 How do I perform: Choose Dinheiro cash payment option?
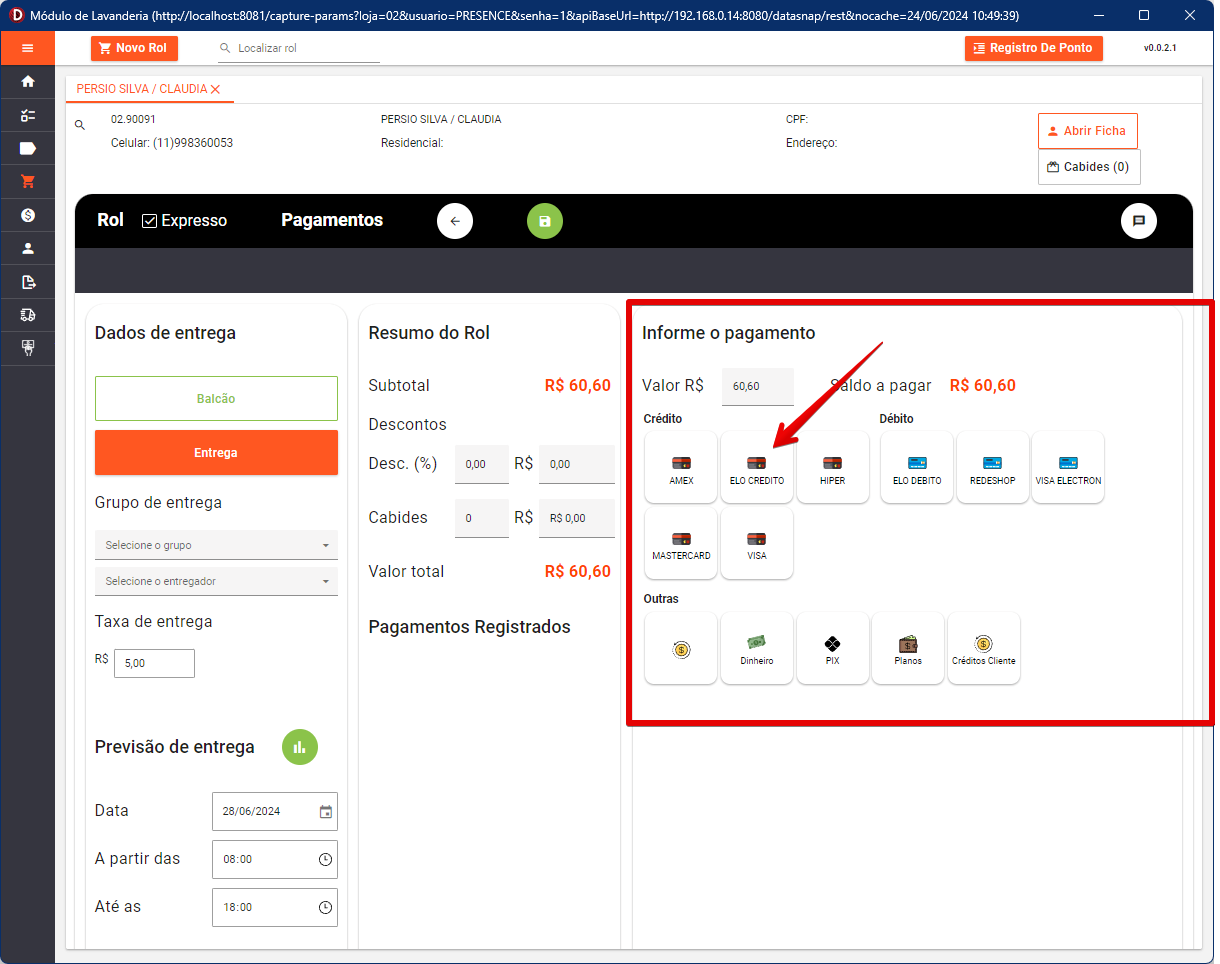[x=757, y=648]
